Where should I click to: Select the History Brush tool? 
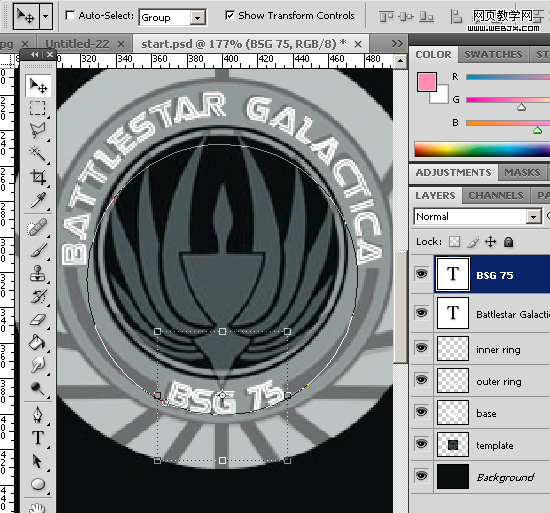pyautogui.click(x=38, y=297)
